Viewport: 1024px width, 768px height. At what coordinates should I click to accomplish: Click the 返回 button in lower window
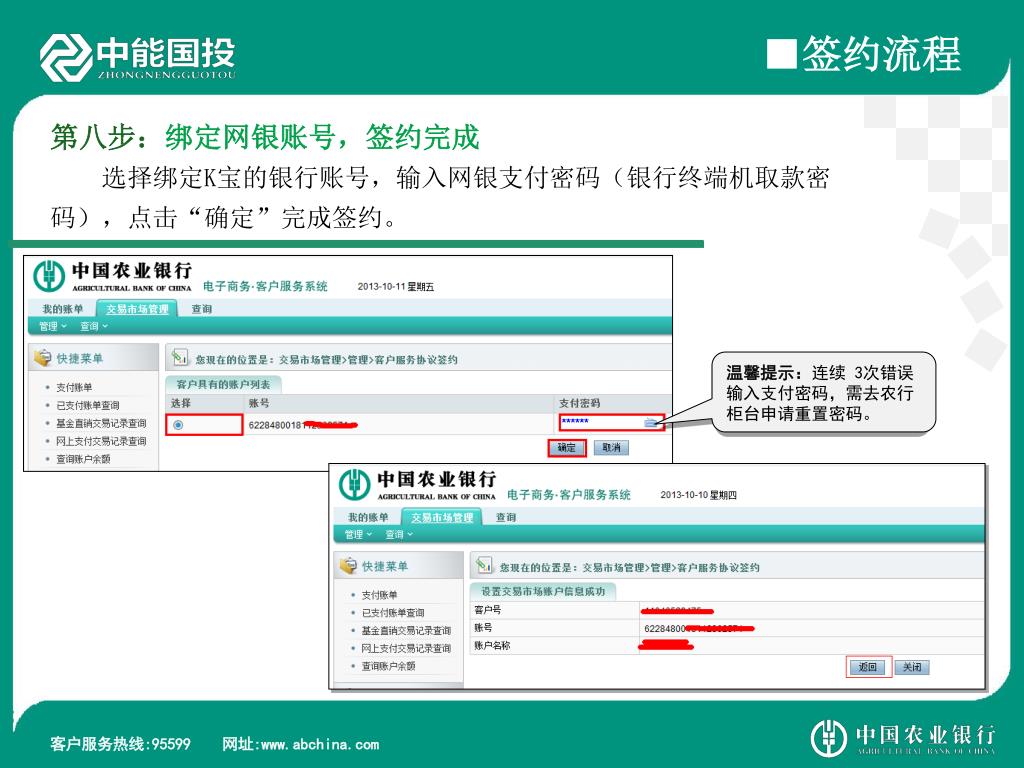click(868, 667)
